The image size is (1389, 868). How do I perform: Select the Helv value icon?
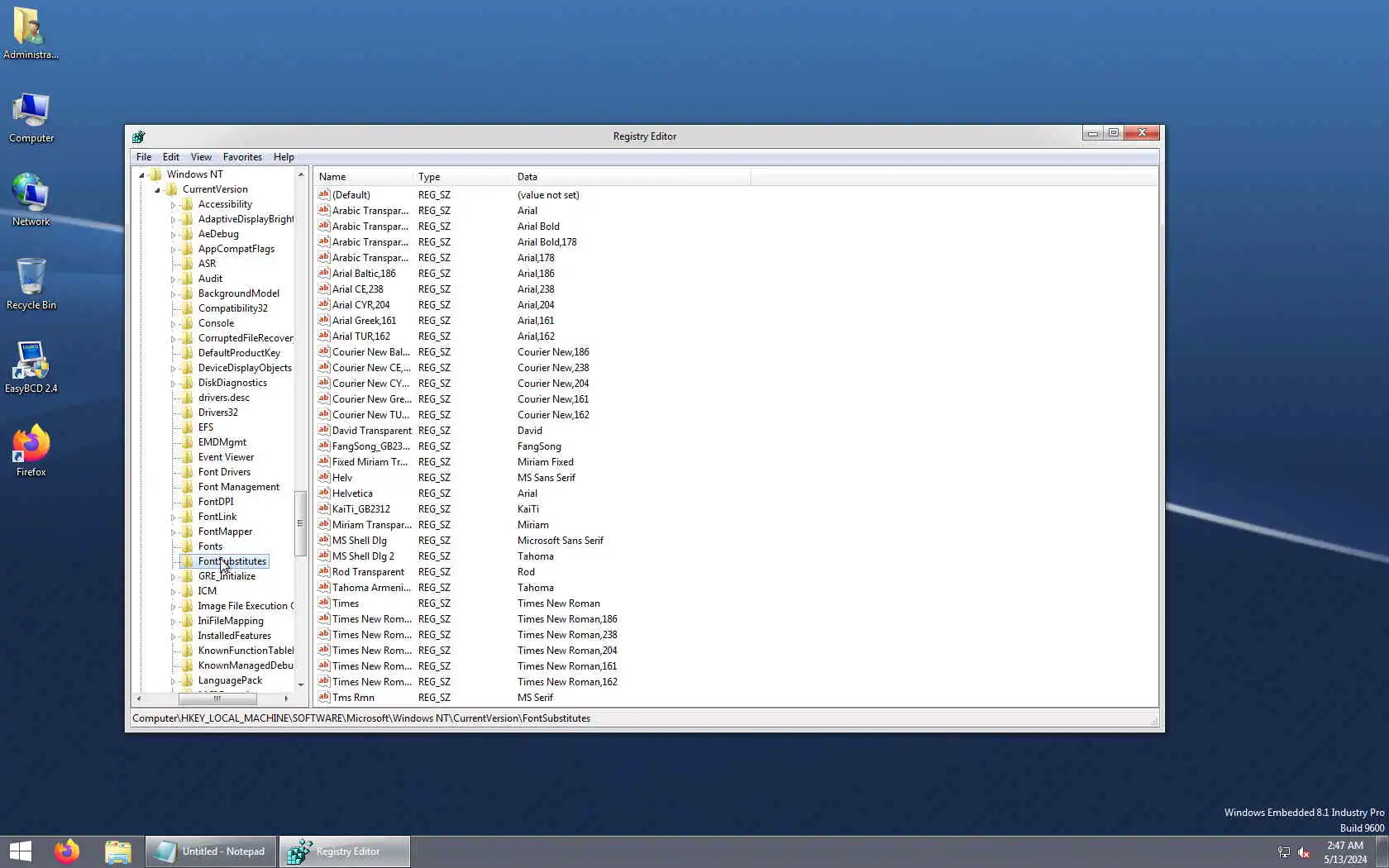click(324, 477)
